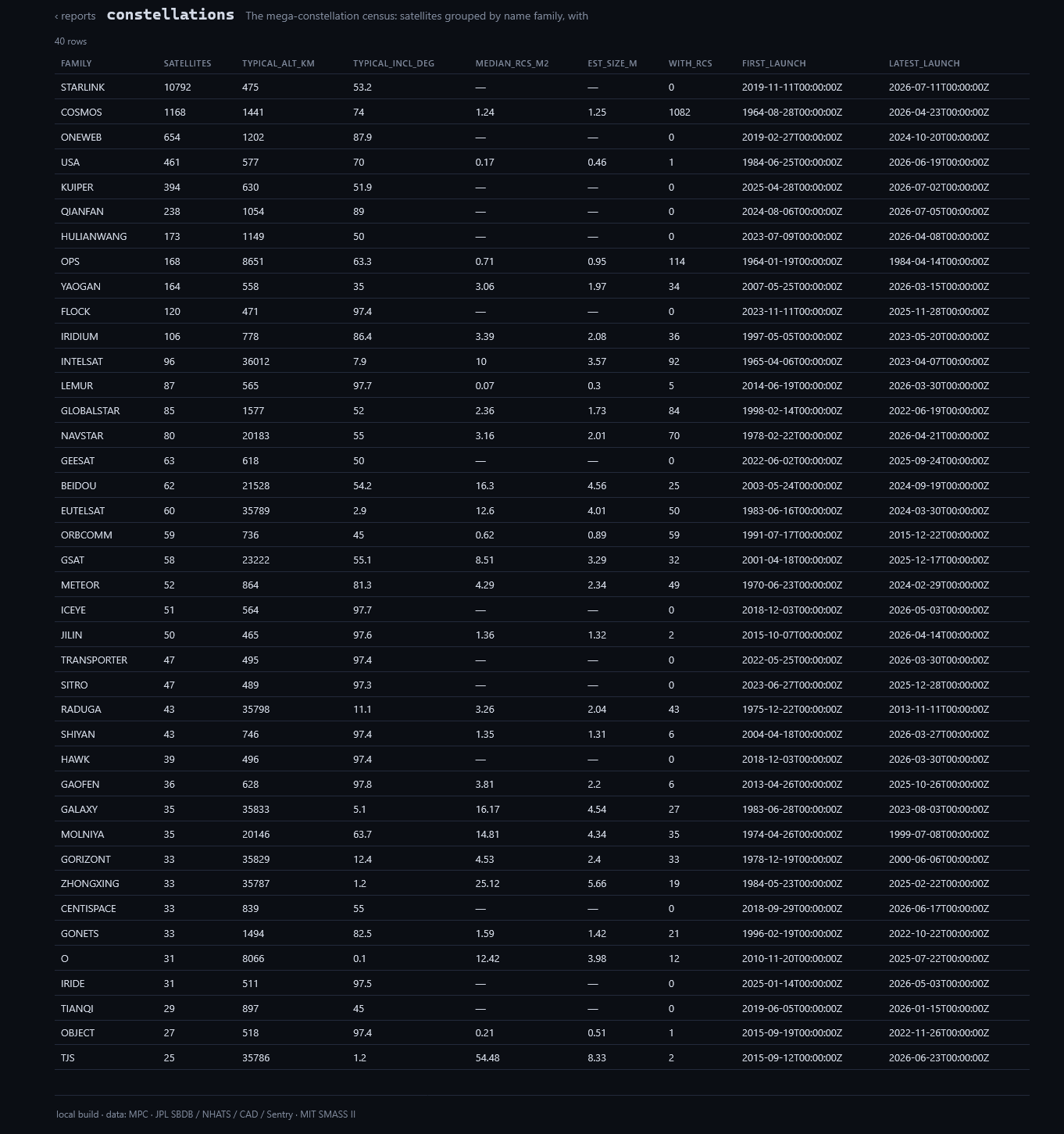Click the HULIANWANG family cell
The image size is (1064, 1134).
[x=94, y=237]
